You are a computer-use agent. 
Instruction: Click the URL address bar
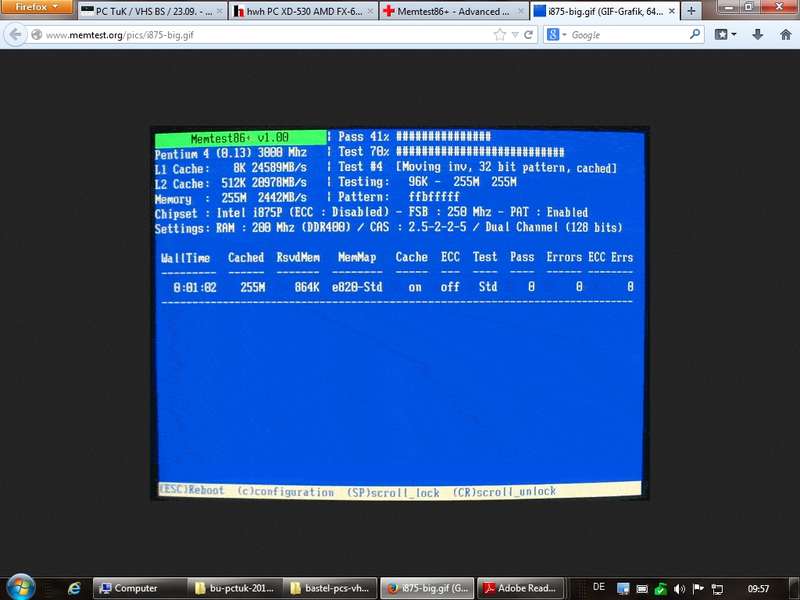coord(260,35)
